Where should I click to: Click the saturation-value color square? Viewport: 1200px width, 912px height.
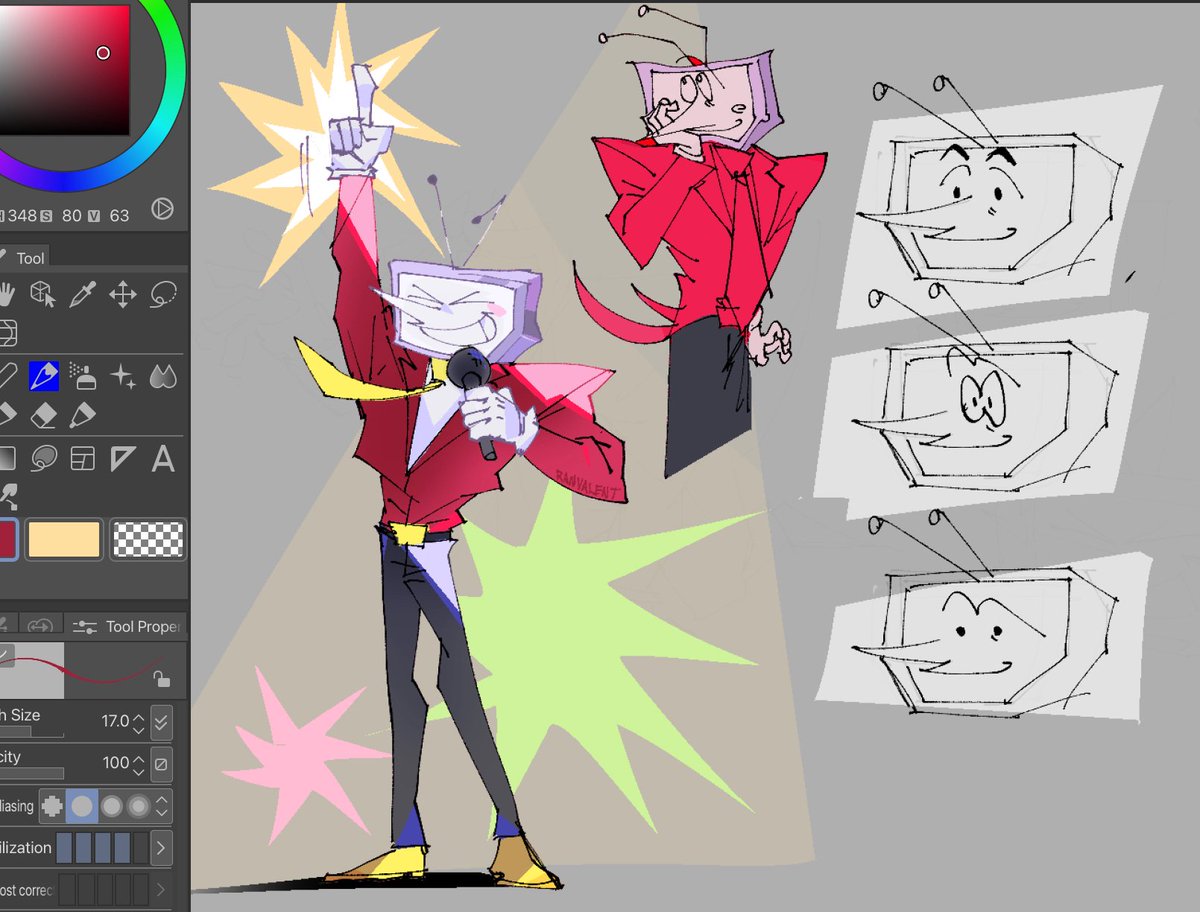point(64,68)
